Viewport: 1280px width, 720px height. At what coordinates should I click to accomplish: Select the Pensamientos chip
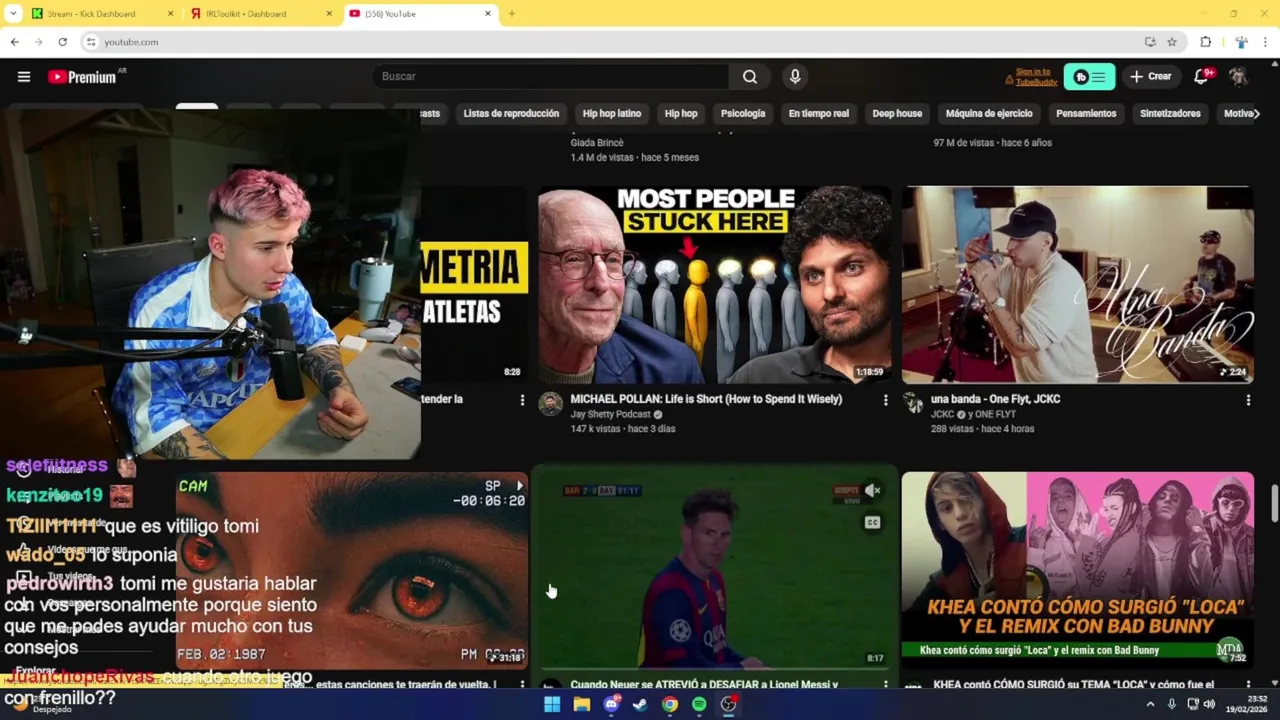[x=1086, y=114]
